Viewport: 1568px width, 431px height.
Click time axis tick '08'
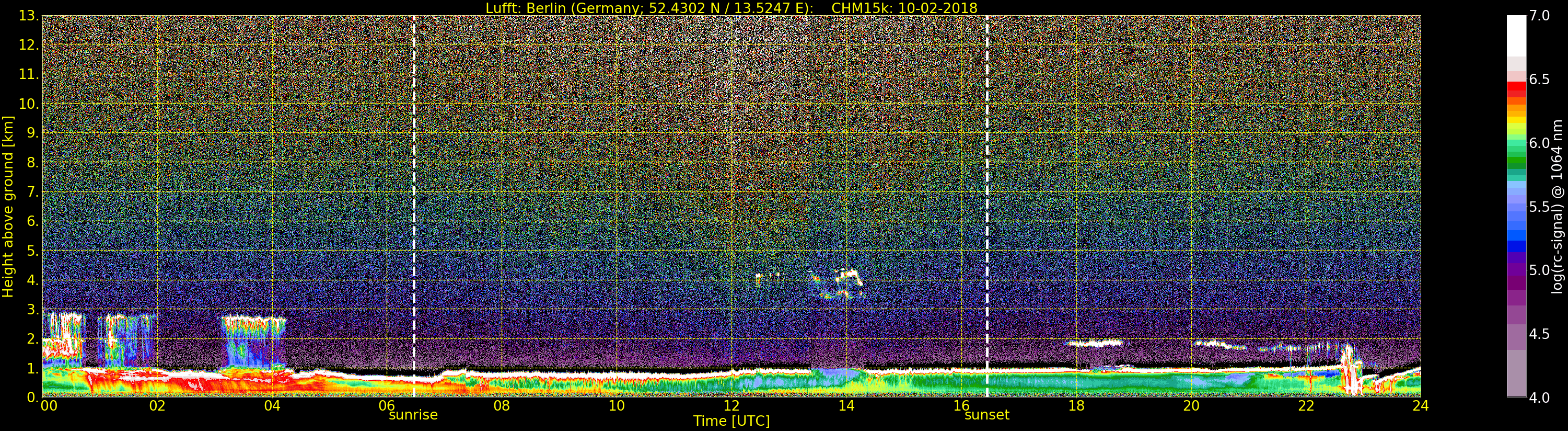pos(502,405)
